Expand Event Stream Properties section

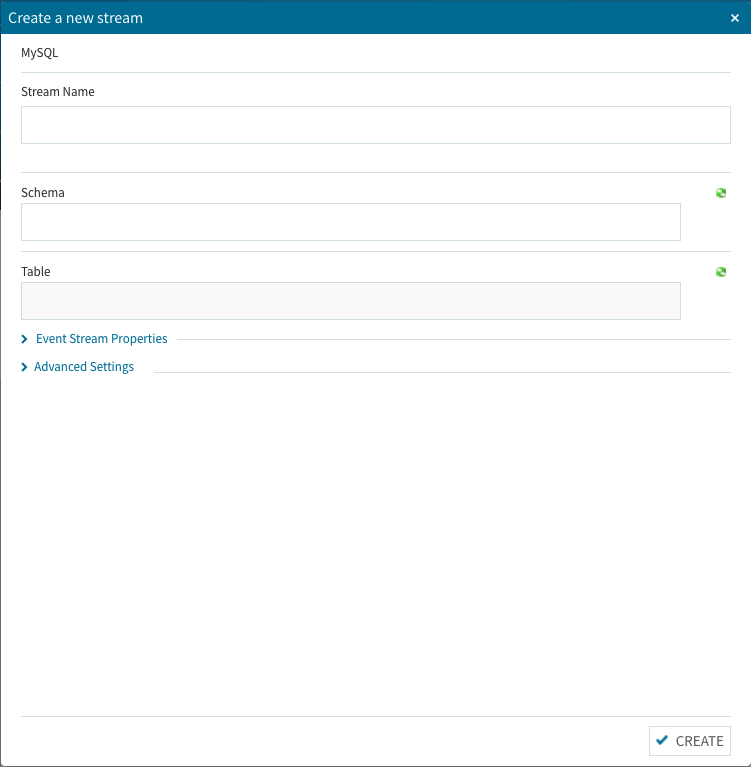click(x=101, y=339)
